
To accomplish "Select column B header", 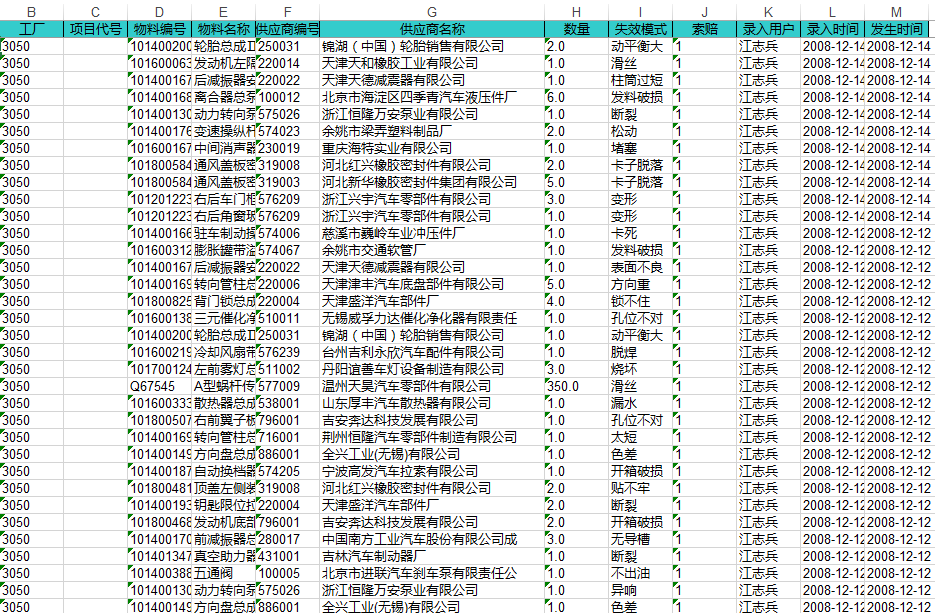I will coord(32,13).
